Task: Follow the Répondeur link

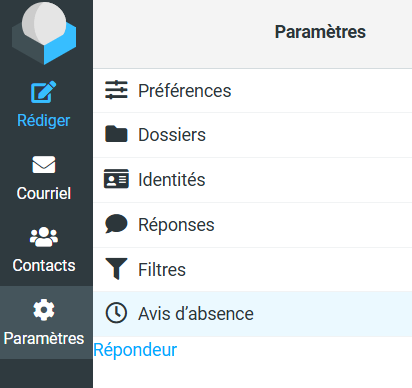Action: point(135,350)
